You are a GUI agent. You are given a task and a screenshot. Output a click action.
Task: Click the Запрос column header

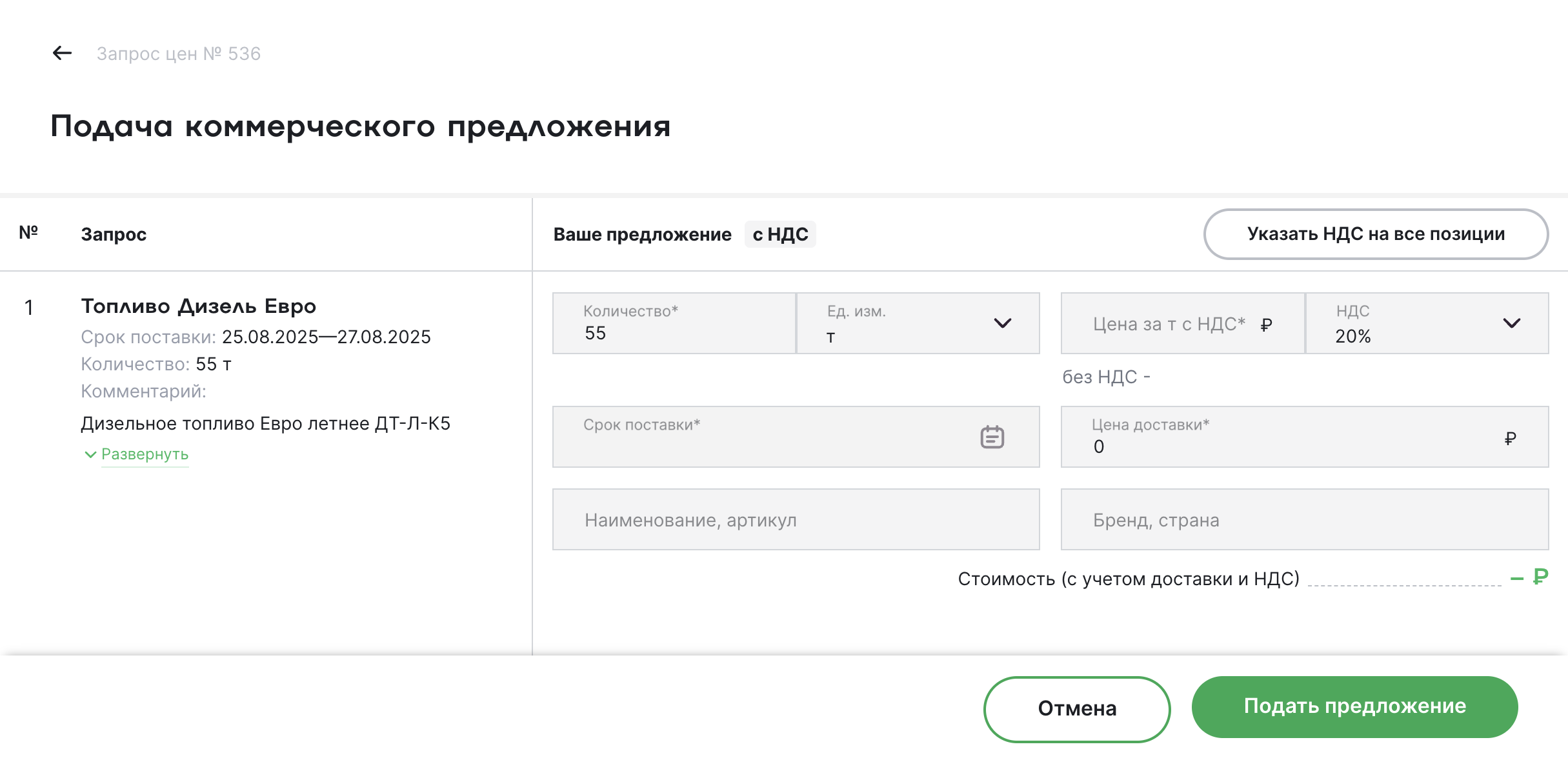[114, 234]
